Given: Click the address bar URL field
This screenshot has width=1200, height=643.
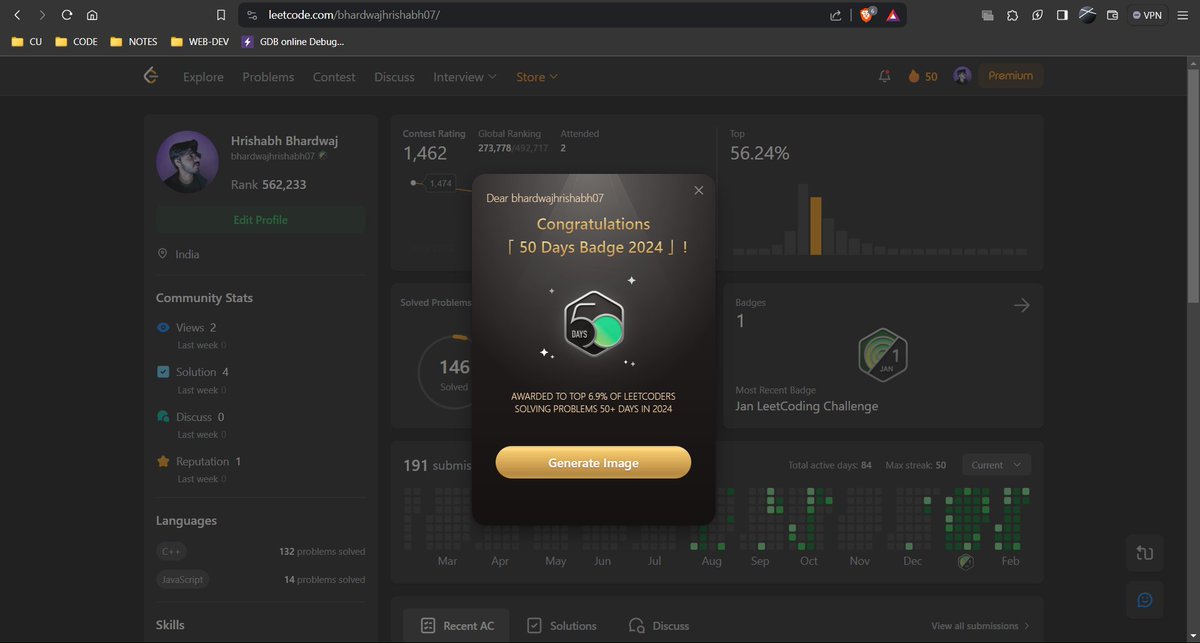Looking at the screenshot, I should [540, 15].
